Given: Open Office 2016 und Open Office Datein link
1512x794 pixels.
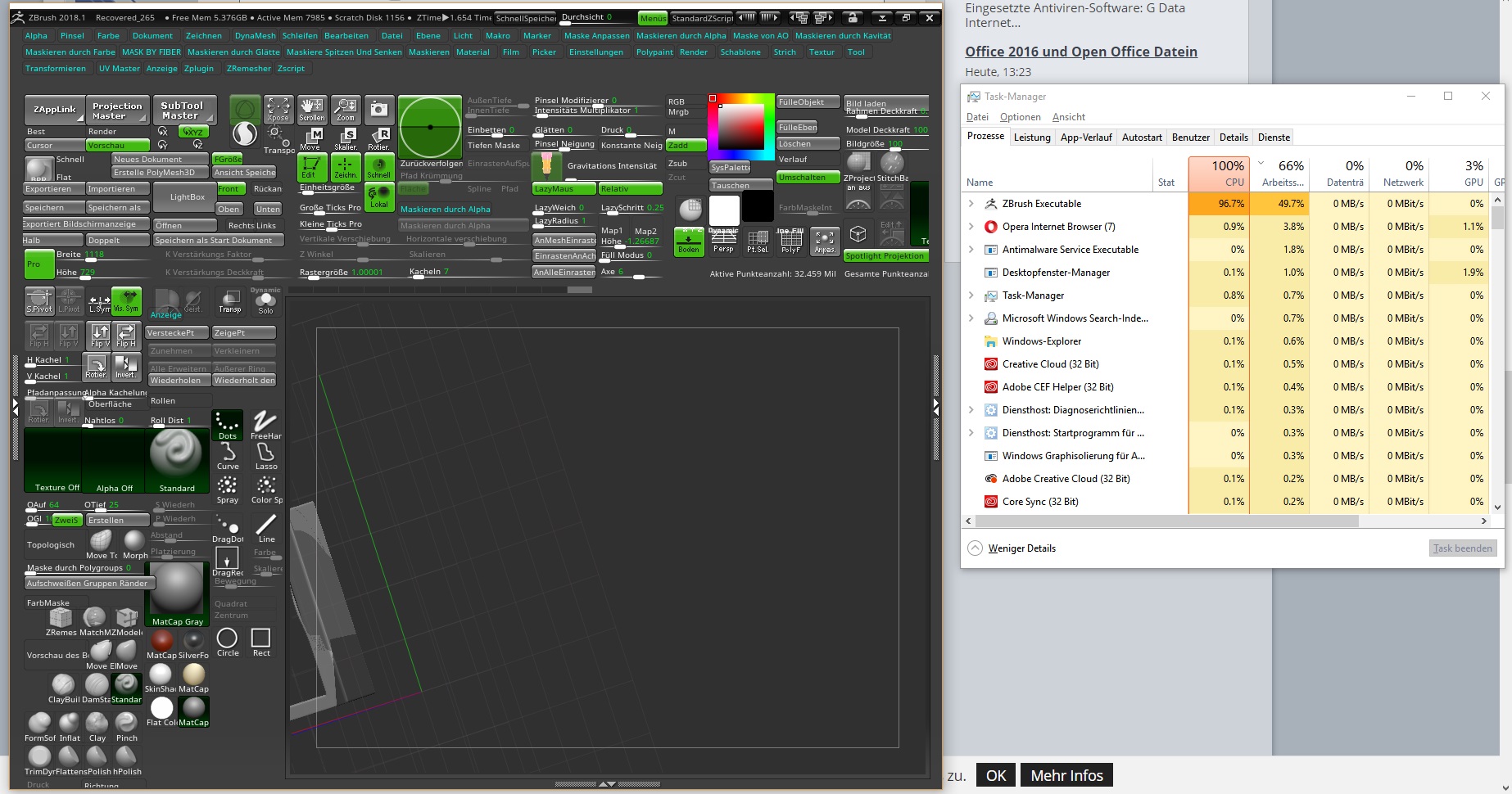Looking at the screenshot, I should (x=1081, y=52).
